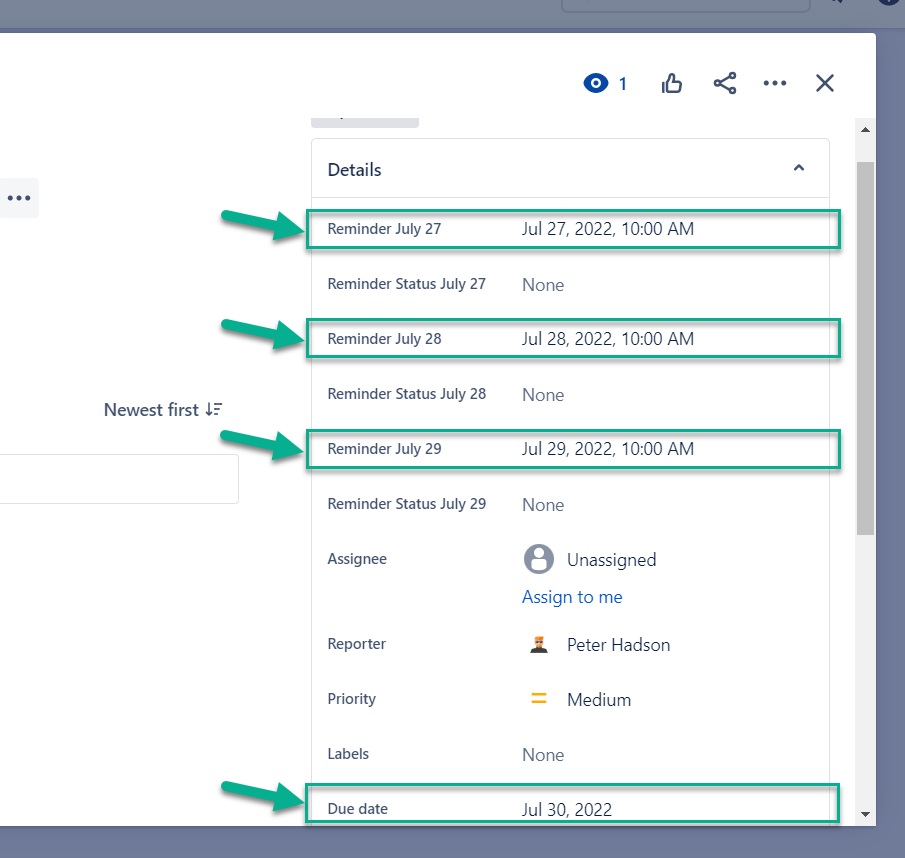Click into the comment input box
Image resolution: width=905 pixels, height=858 pixels.
[119, 479]
